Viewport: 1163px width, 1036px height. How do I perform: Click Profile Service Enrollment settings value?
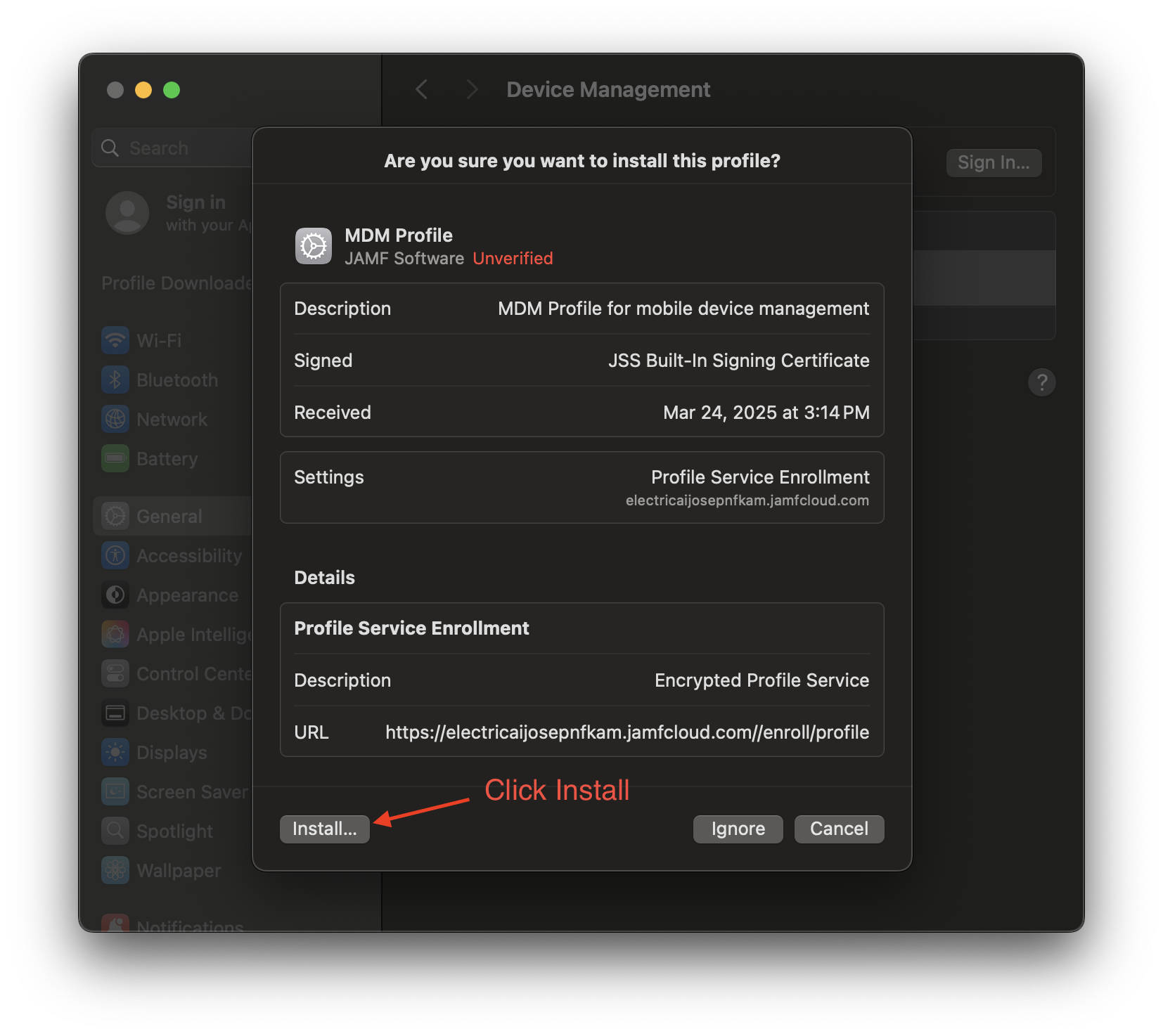click(760, 477)
